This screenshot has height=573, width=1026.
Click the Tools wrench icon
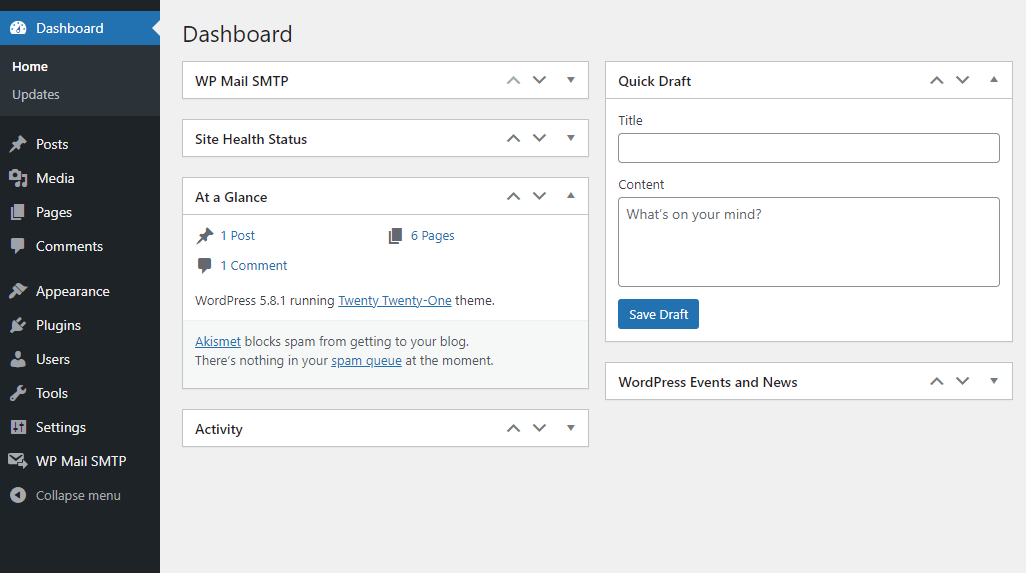point(18,393)
